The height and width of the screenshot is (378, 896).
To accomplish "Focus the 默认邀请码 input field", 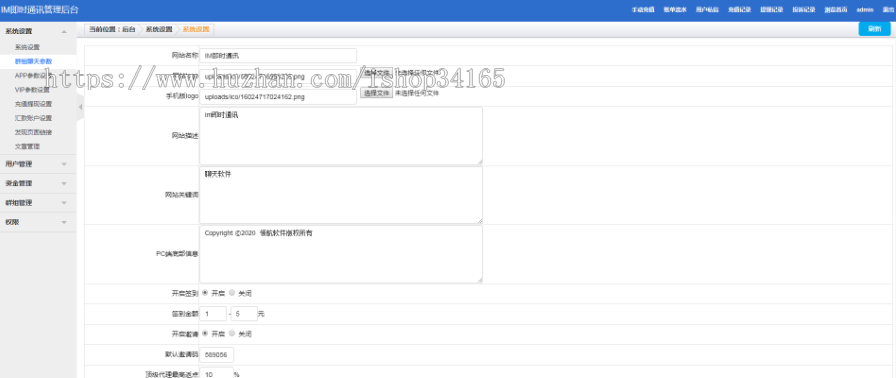I will (x=217, y=355).
